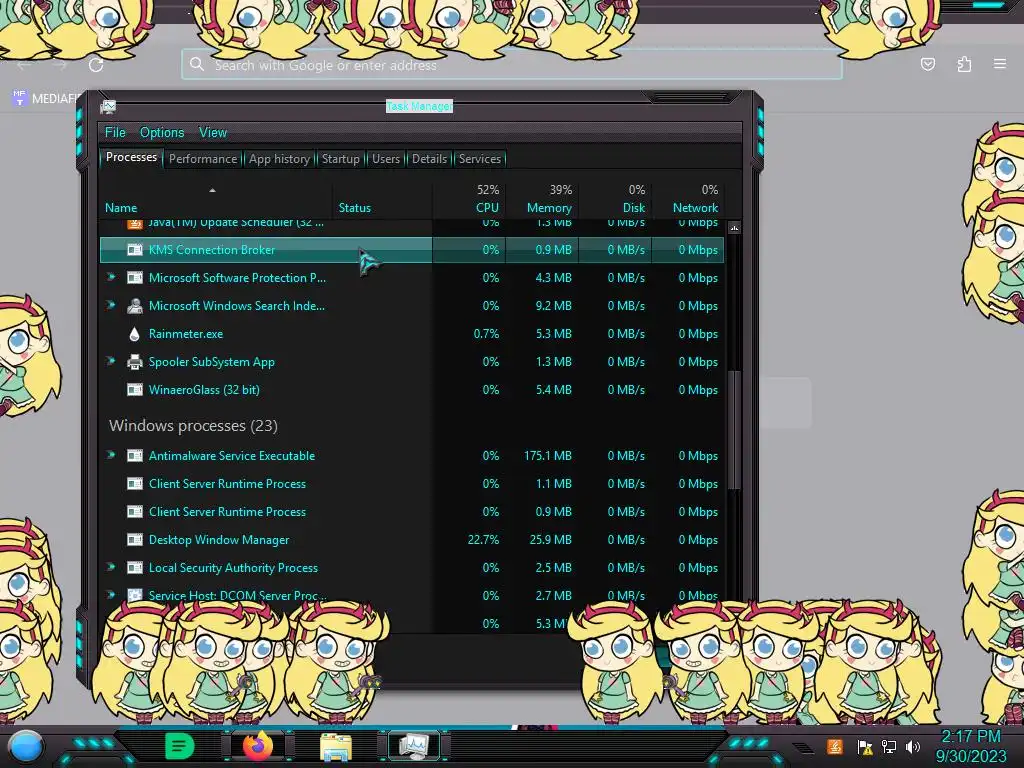Open the Firefox hamburger menu
Viewport: 1024px width, 768px height.
click(x=1000, y=64)
